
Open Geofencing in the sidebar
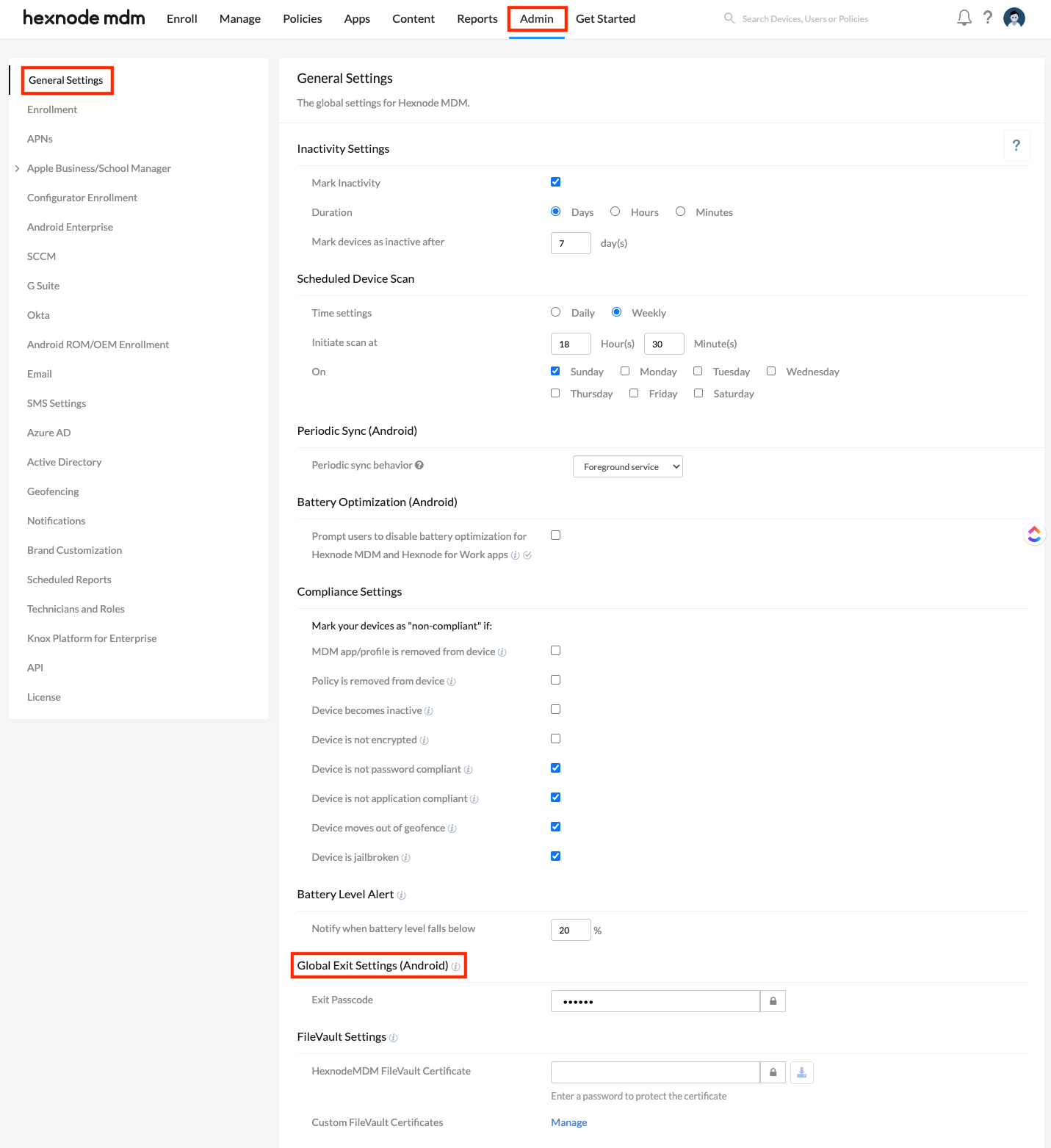click(x=53, y=491)
